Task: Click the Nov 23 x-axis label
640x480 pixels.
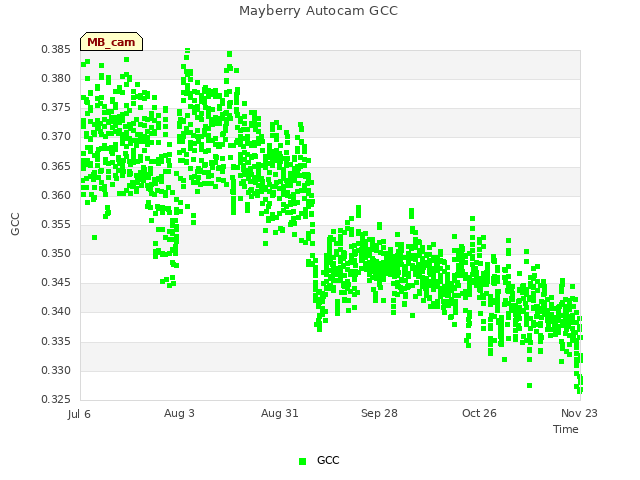Action: click(579, 413)
